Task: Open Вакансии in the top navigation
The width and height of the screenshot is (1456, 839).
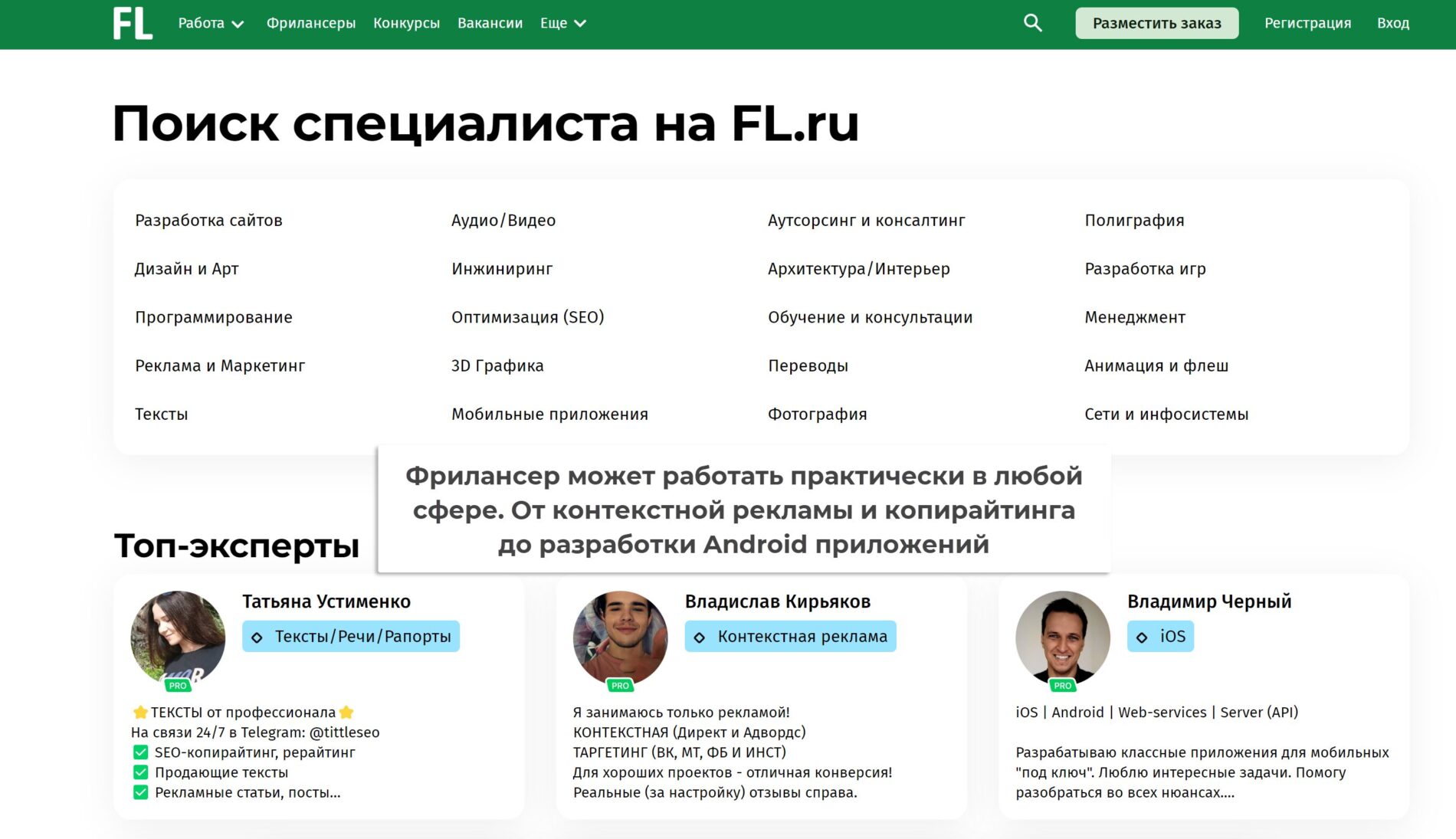Action: click(x=490, y=24)
